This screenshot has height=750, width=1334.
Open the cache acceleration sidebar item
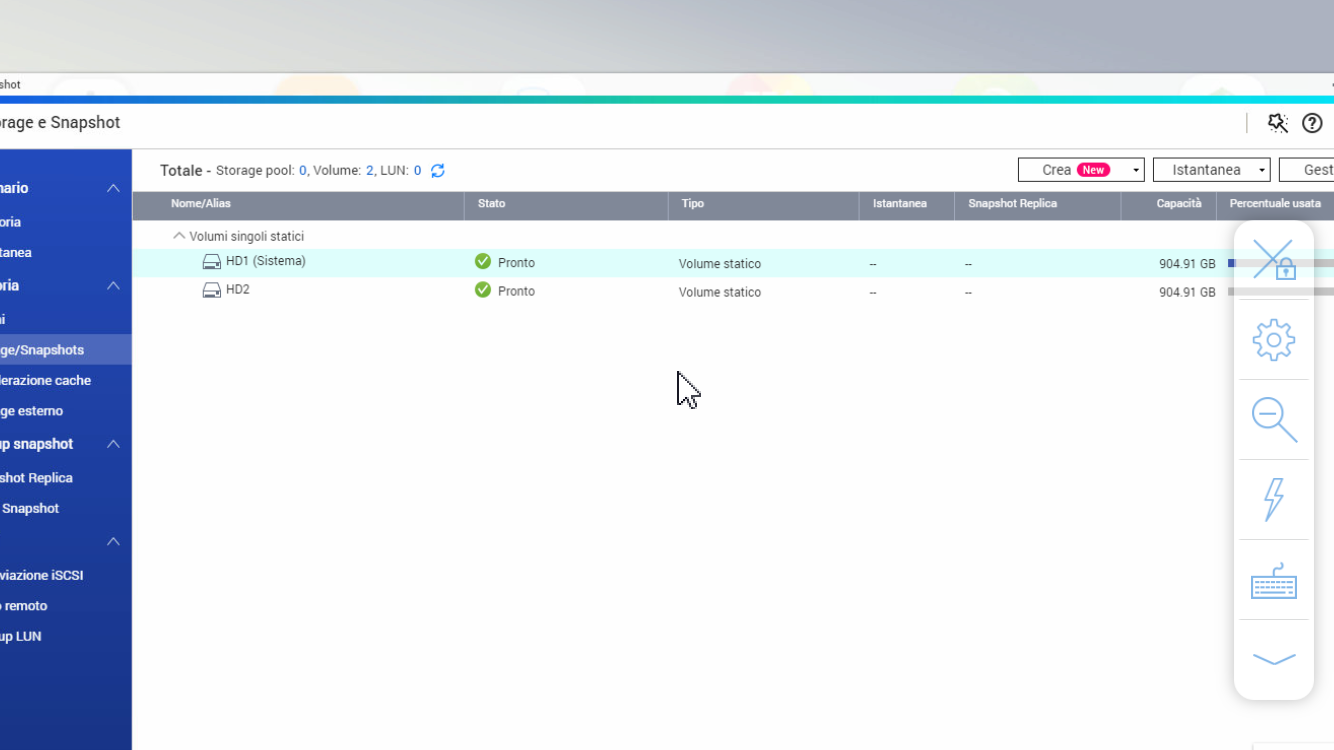45,380
